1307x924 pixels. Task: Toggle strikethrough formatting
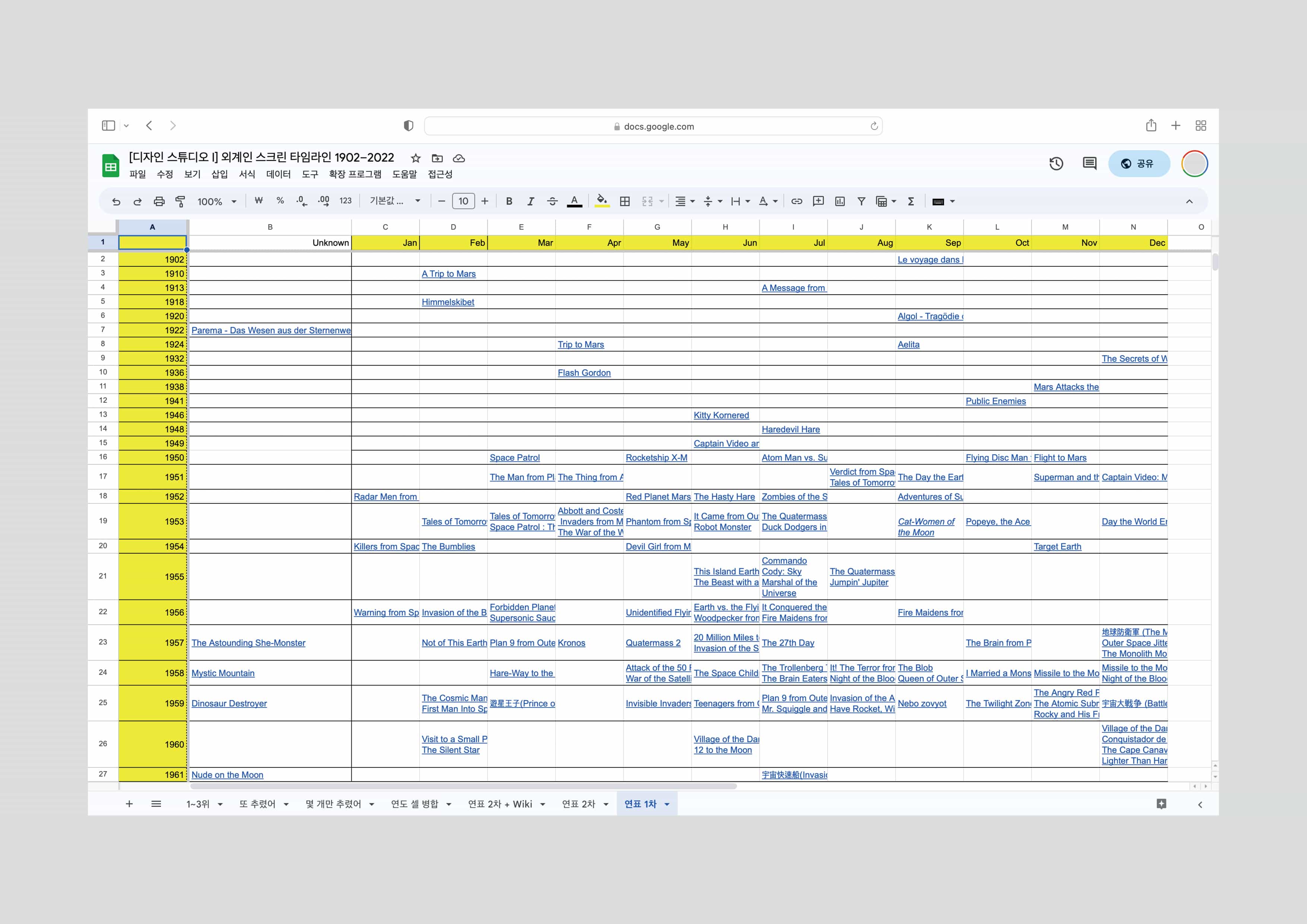pos(552,201)
